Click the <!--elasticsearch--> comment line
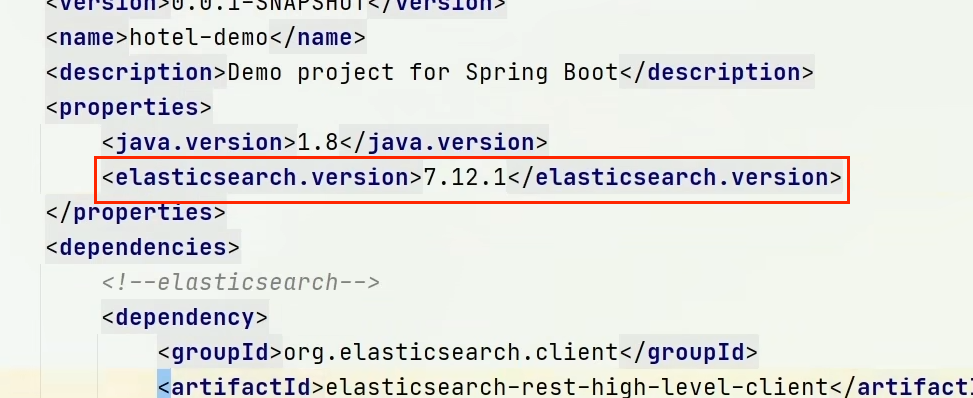Viewport: 973px width, 398px height. coord(241,283)
